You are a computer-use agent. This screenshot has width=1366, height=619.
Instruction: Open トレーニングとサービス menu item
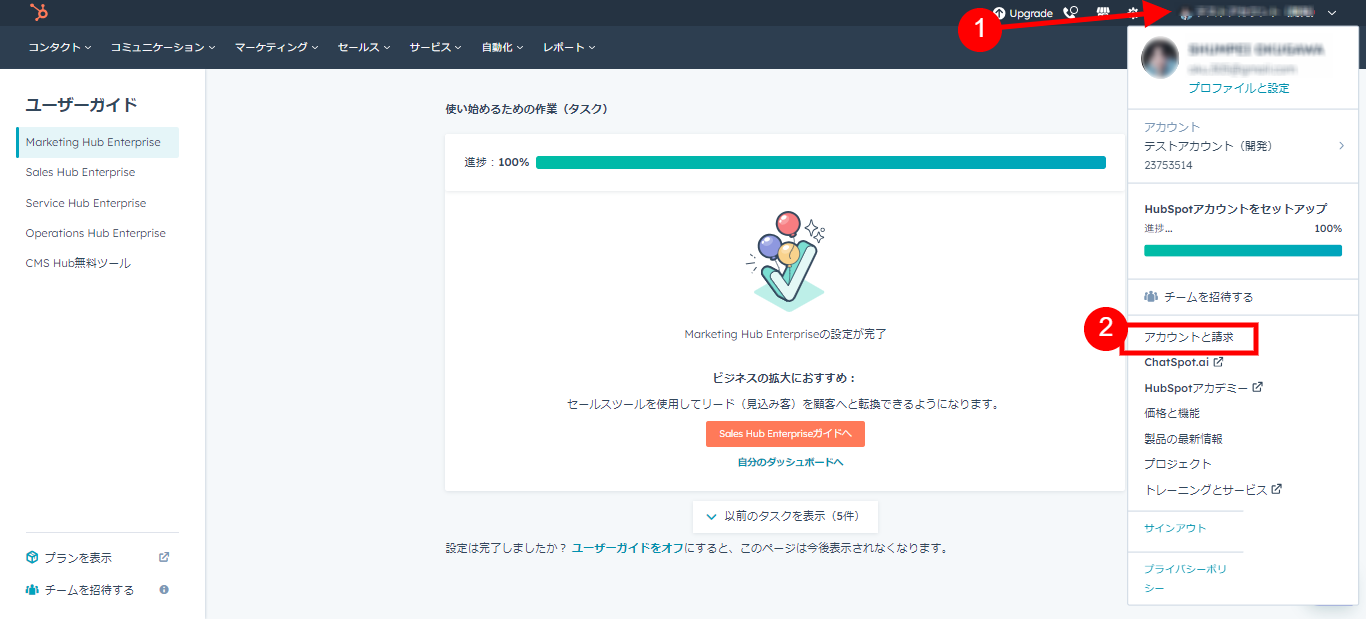click(1213, 489)
